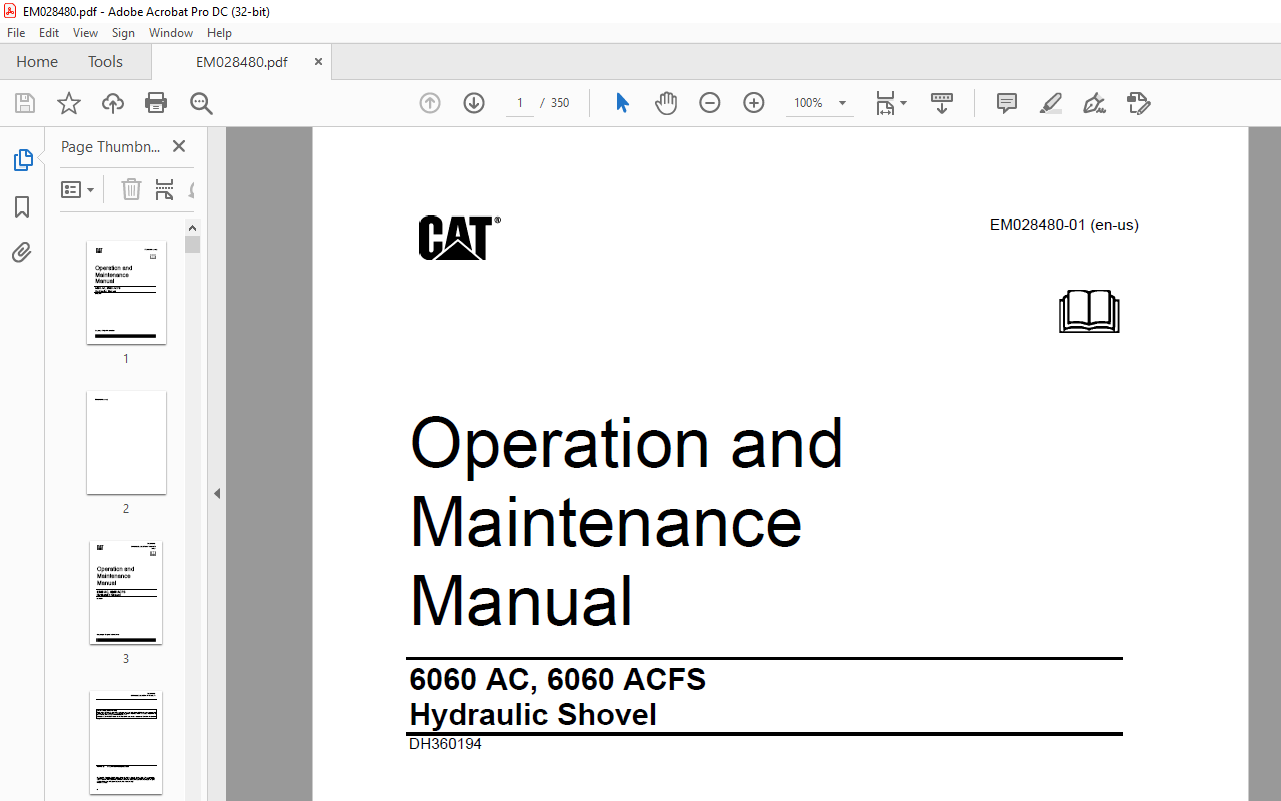This screenshot has width=1281, height=801.
Task: Go to previous page with up arrow
Action: click(430, 103)
